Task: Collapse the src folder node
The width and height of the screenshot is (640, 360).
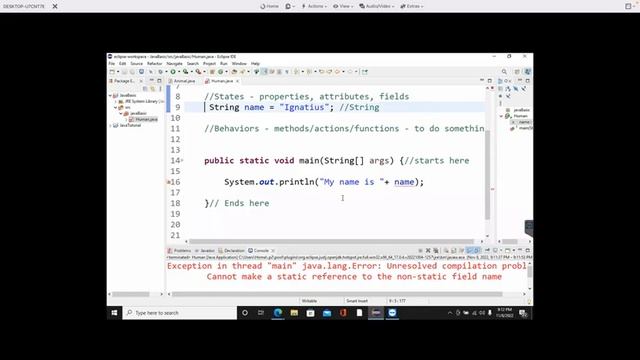Action: pos(116,107)
